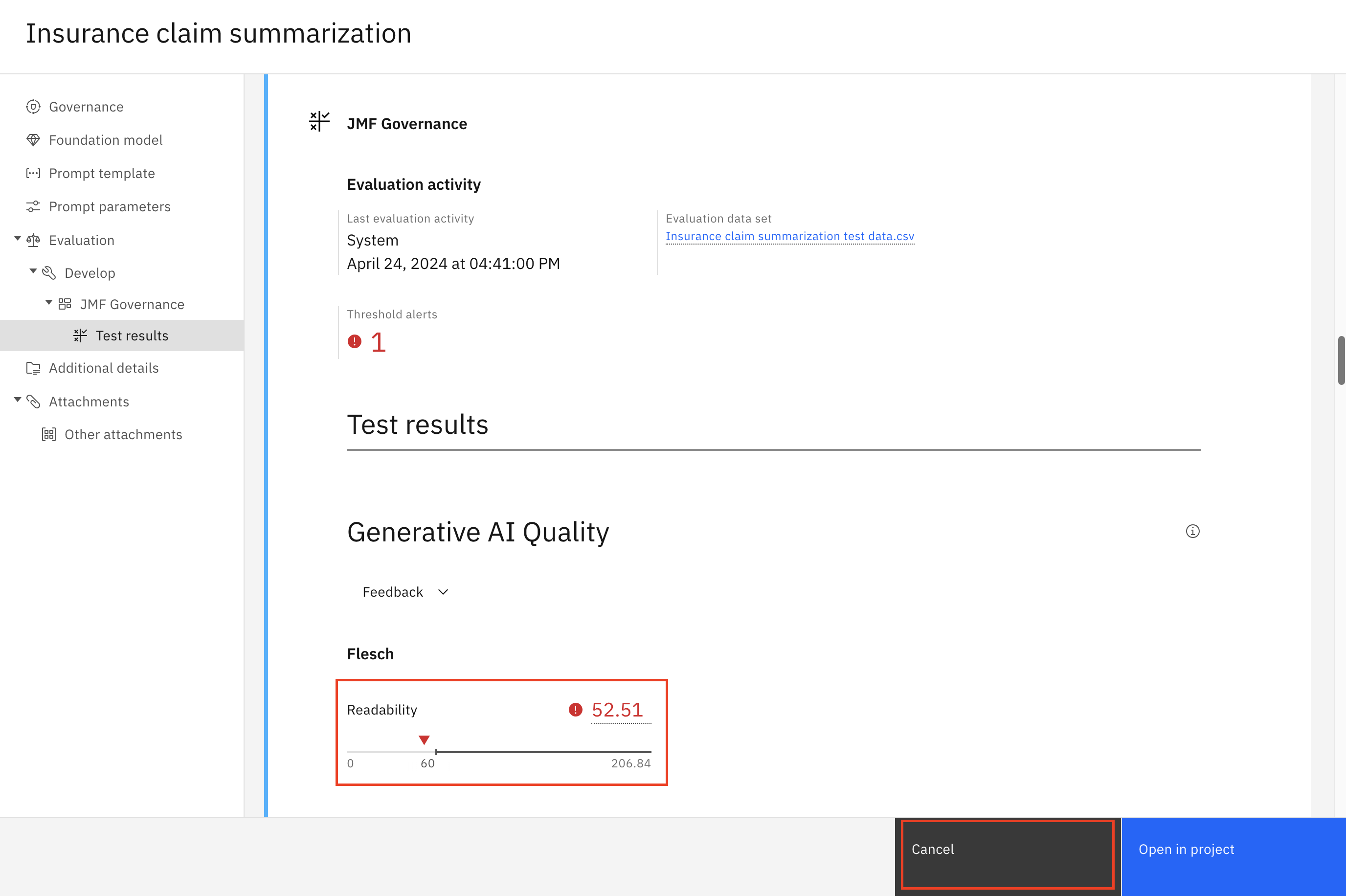
Task: Expand the Evaluation section in sidebar
Action: pos(17,239)
